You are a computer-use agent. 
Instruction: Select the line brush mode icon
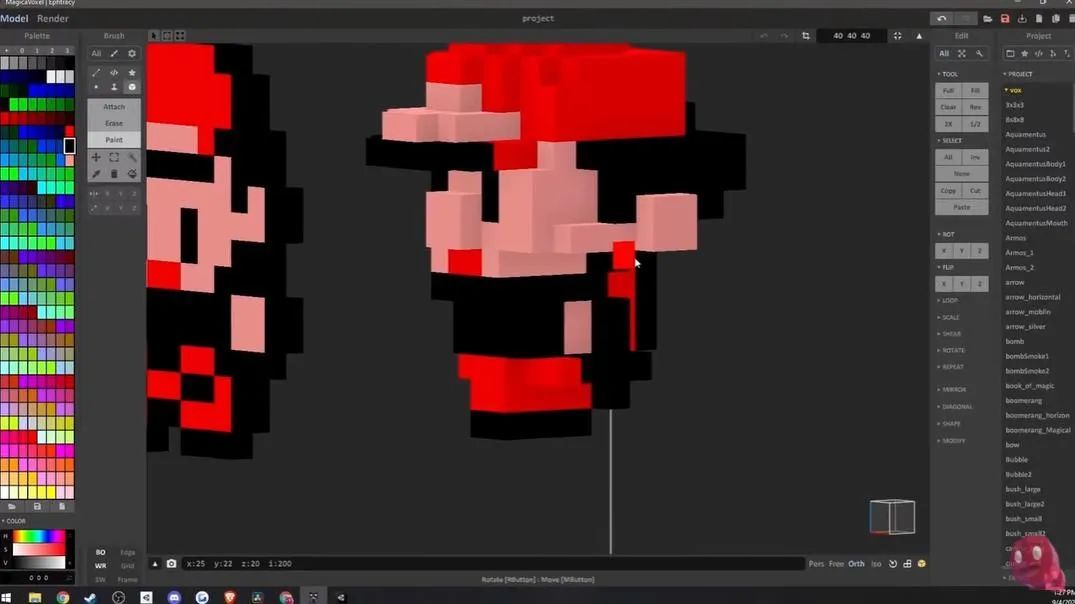point(96,73)
